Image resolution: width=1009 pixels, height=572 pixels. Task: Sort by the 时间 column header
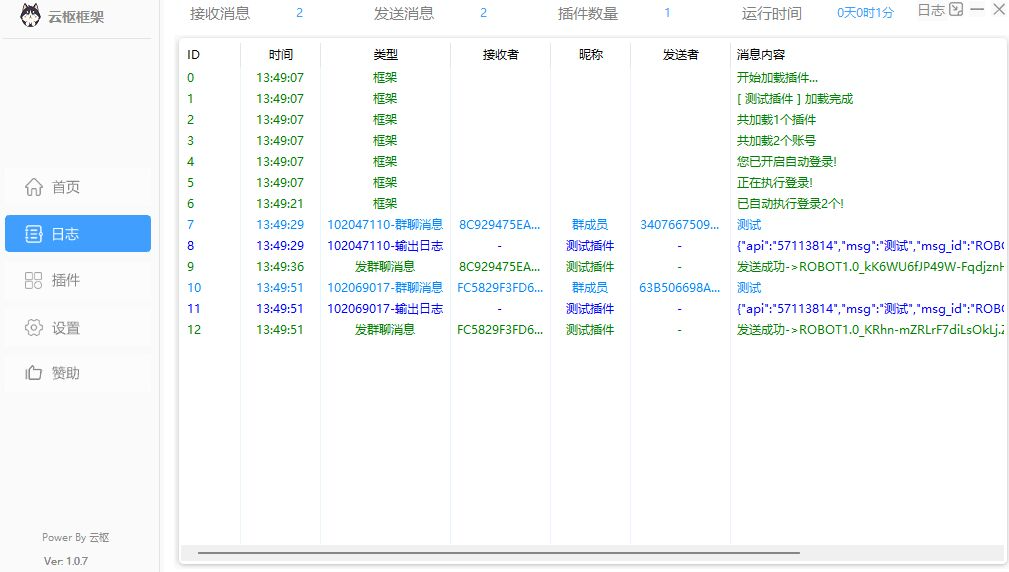click(281, 55)
